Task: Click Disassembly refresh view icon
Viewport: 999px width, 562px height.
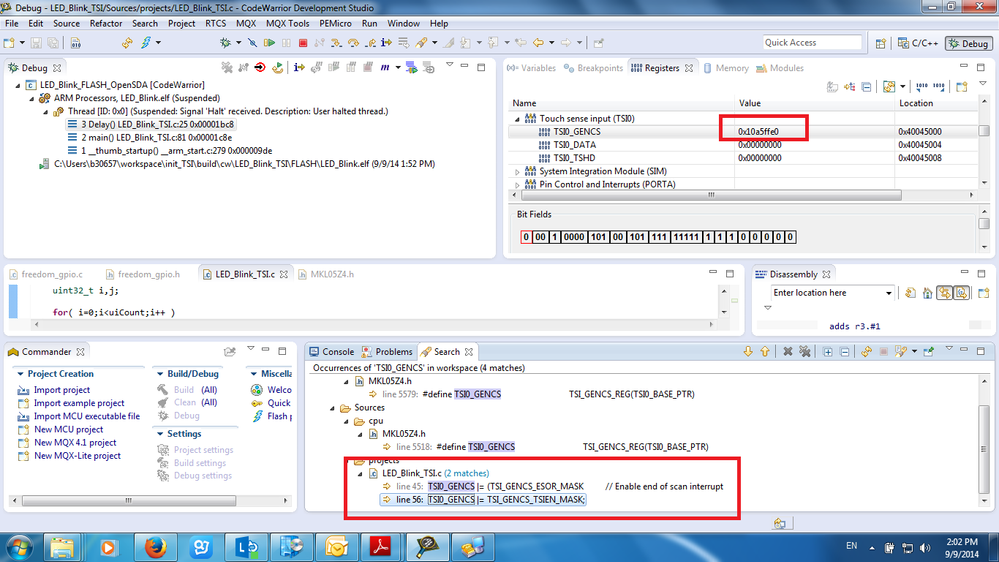Action: pos(910,293)
